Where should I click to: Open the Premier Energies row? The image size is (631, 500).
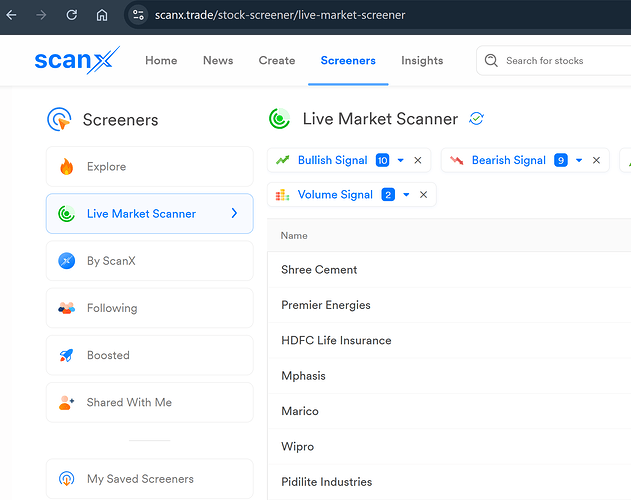point(449,305)
